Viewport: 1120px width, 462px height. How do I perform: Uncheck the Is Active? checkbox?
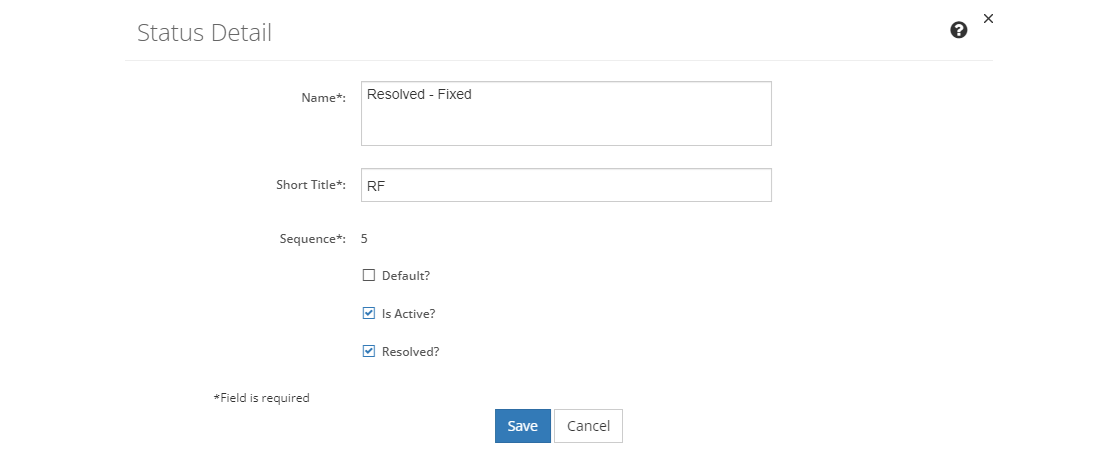[369, 313]
